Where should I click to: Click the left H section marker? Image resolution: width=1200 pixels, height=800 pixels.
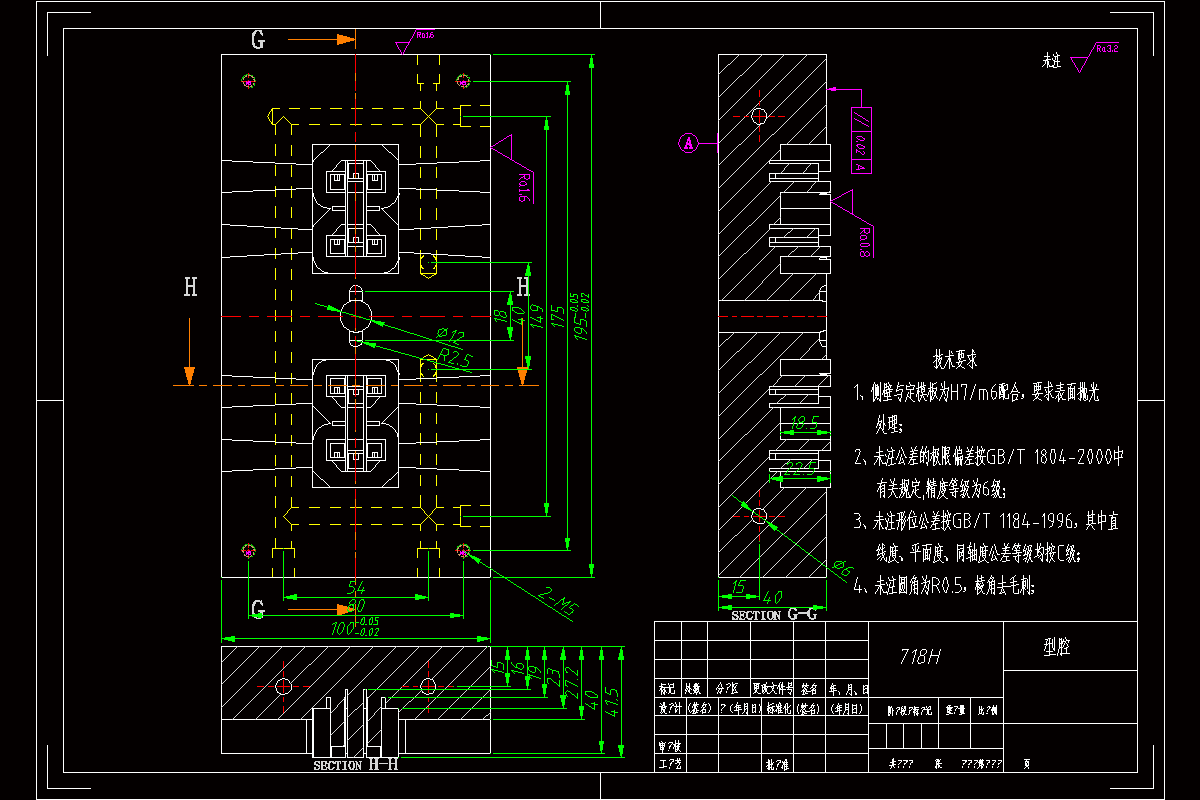coord(190,288)
